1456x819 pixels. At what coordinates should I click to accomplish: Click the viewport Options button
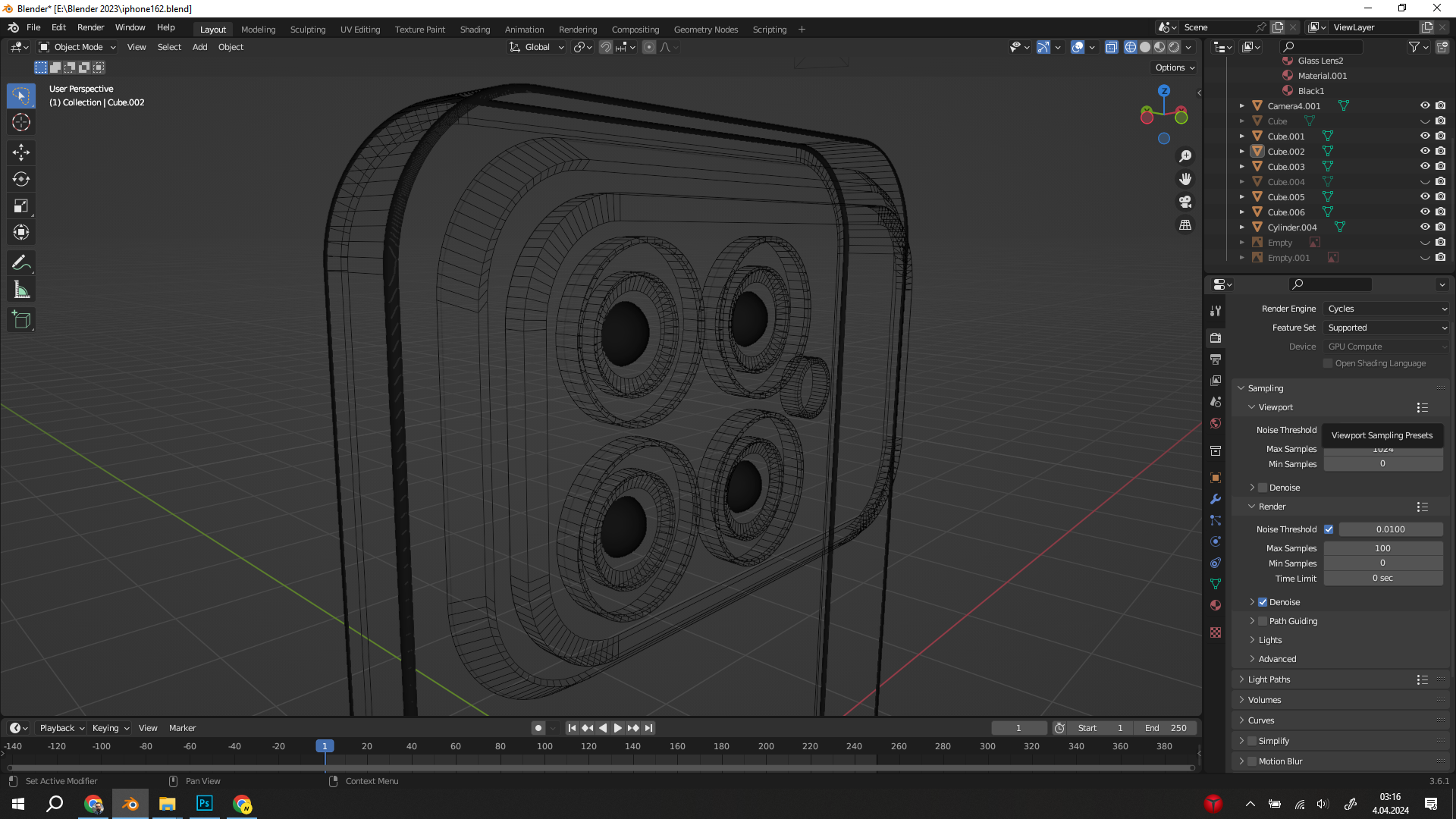click(1174, 67)
